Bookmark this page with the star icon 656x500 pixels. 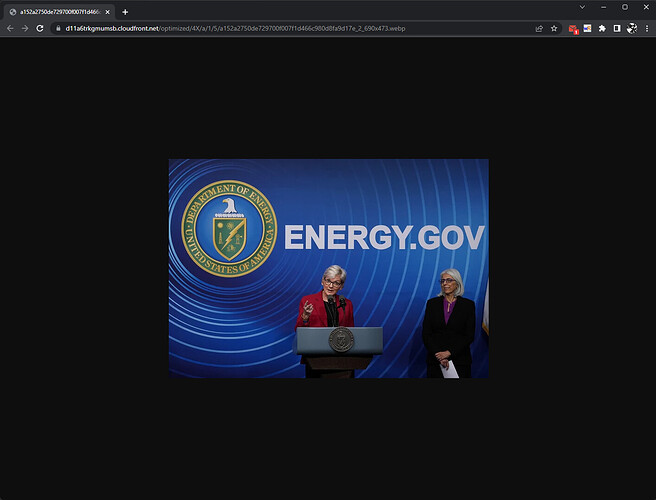(554, 28)
